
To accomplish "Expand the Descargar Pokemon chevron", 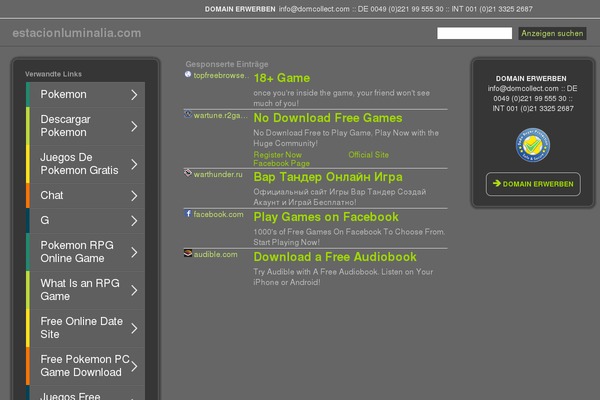I will coord(134,126).
